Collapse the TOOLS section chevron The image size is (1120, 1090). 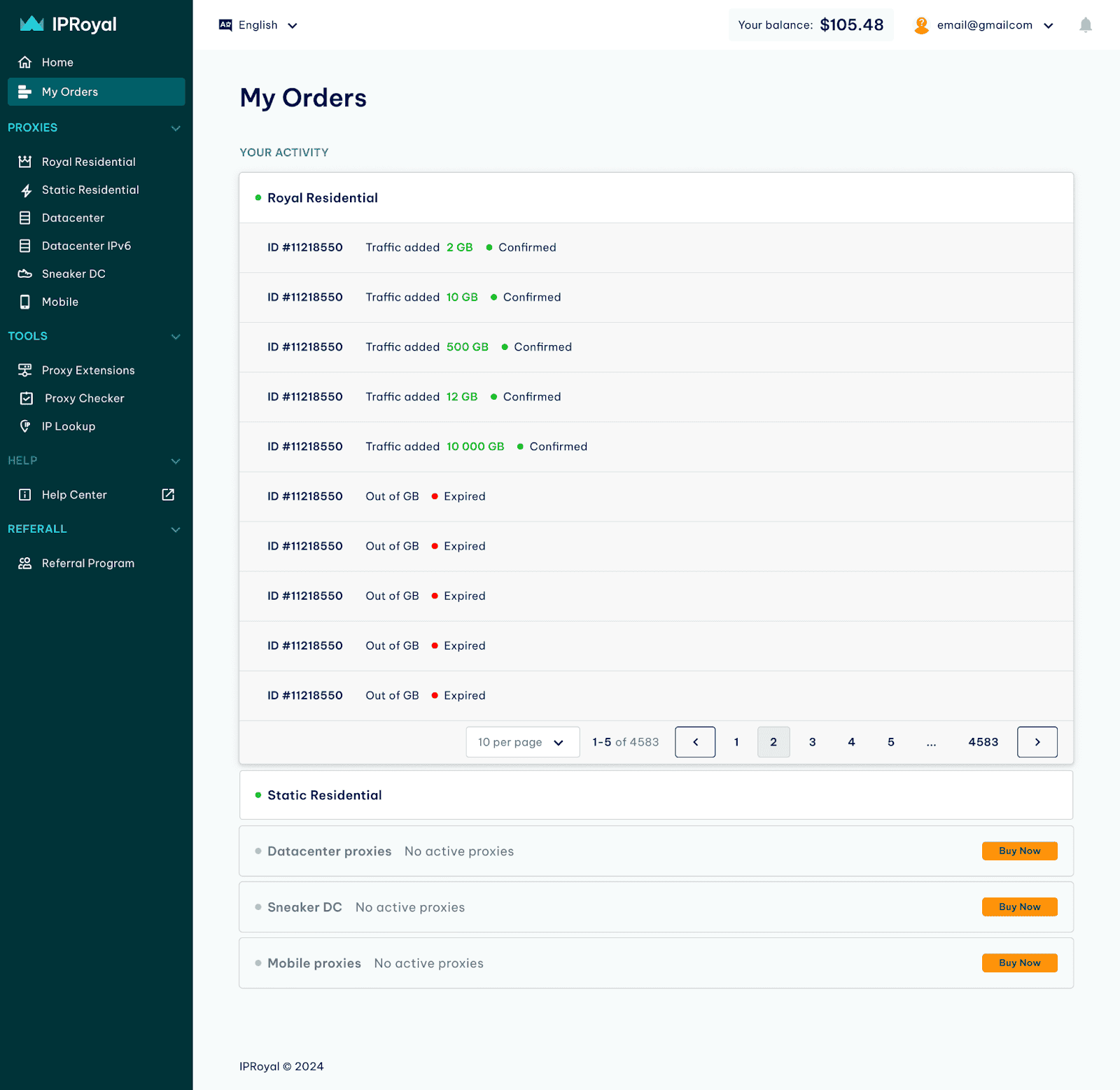[176, 337]
